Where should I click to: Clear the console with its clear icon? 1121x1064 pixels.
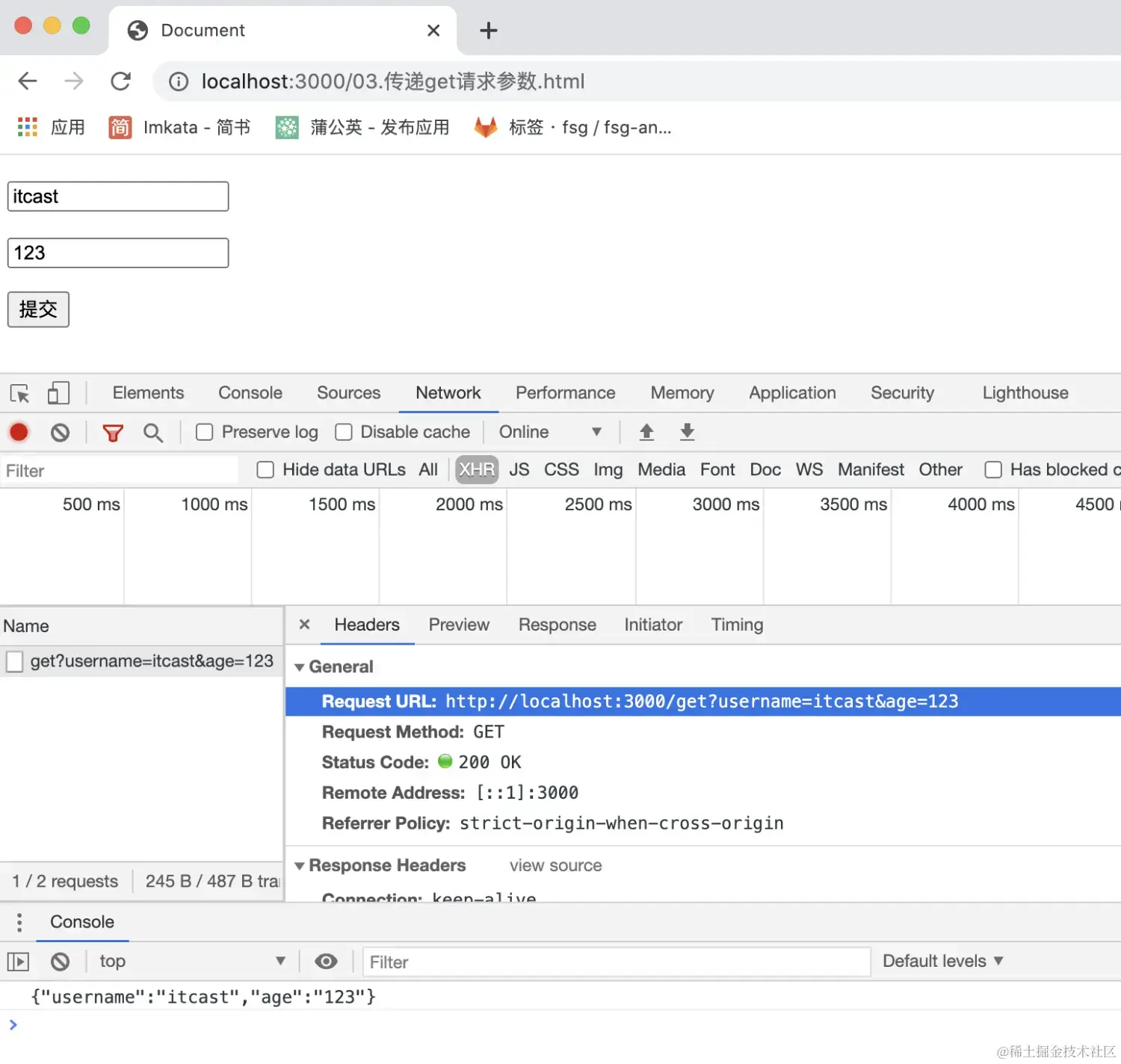pos(61,962)
